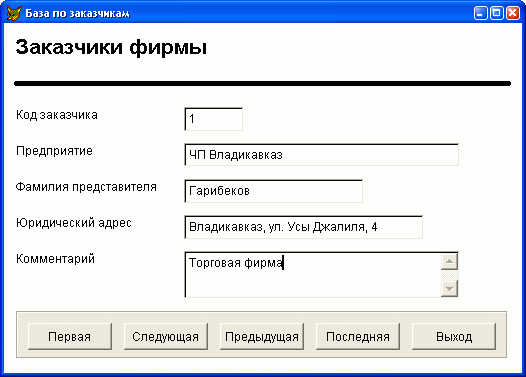This screenshot has width=526, height=377.
Task: Close the База по заказчикам window
Action: (513, 13)
